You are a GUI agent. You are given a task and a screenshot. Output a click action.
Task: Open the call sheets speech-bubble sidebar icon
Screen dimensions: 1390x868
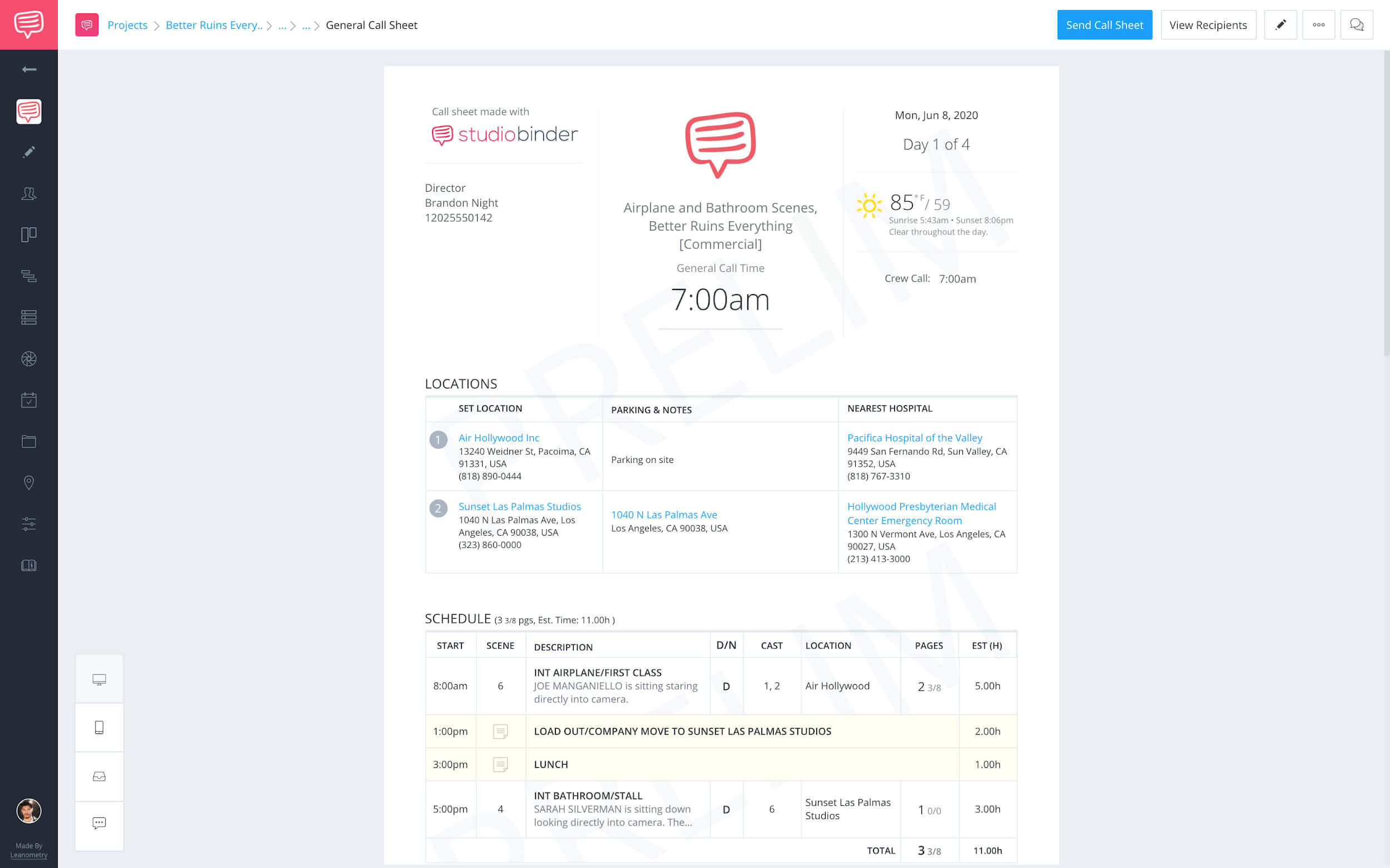(29, 111)
